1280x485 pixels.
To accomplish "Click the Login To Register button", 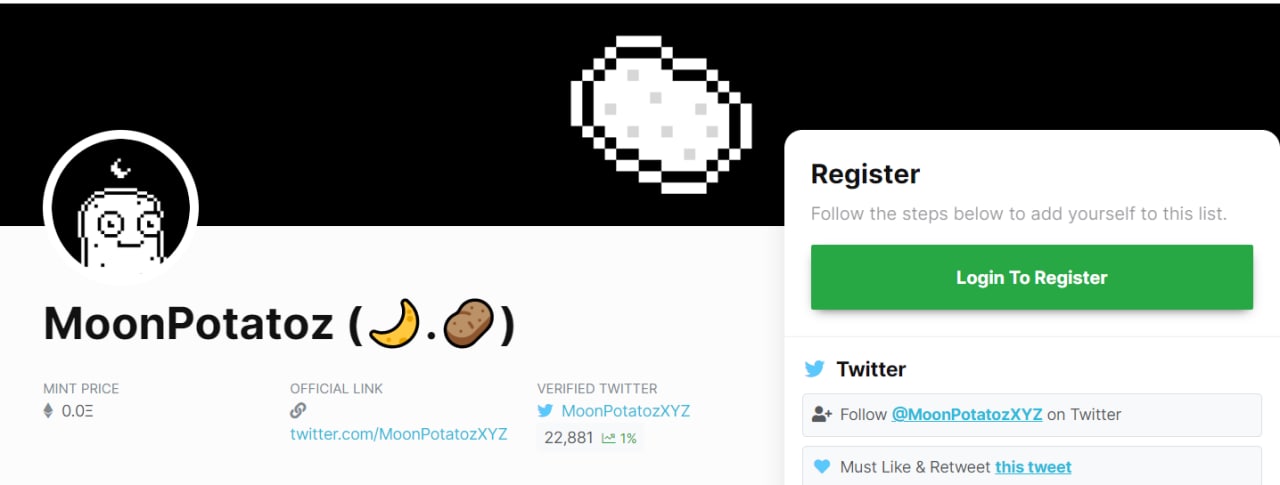I will click(1032, 277).
